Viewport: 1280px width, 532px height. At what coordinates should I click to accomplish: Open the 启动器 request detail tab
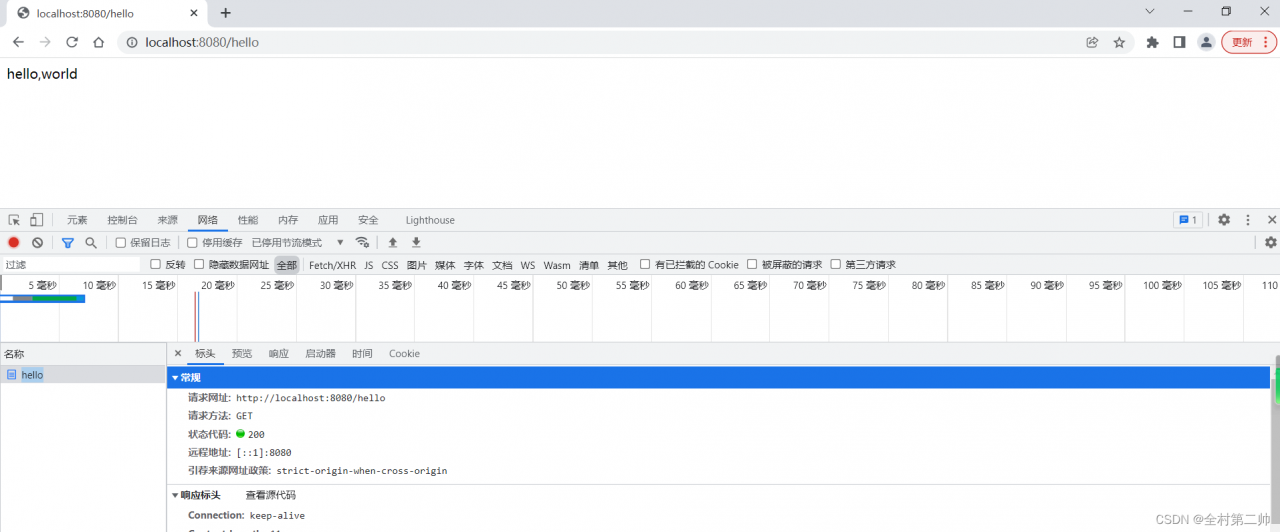tap(321, 354)
